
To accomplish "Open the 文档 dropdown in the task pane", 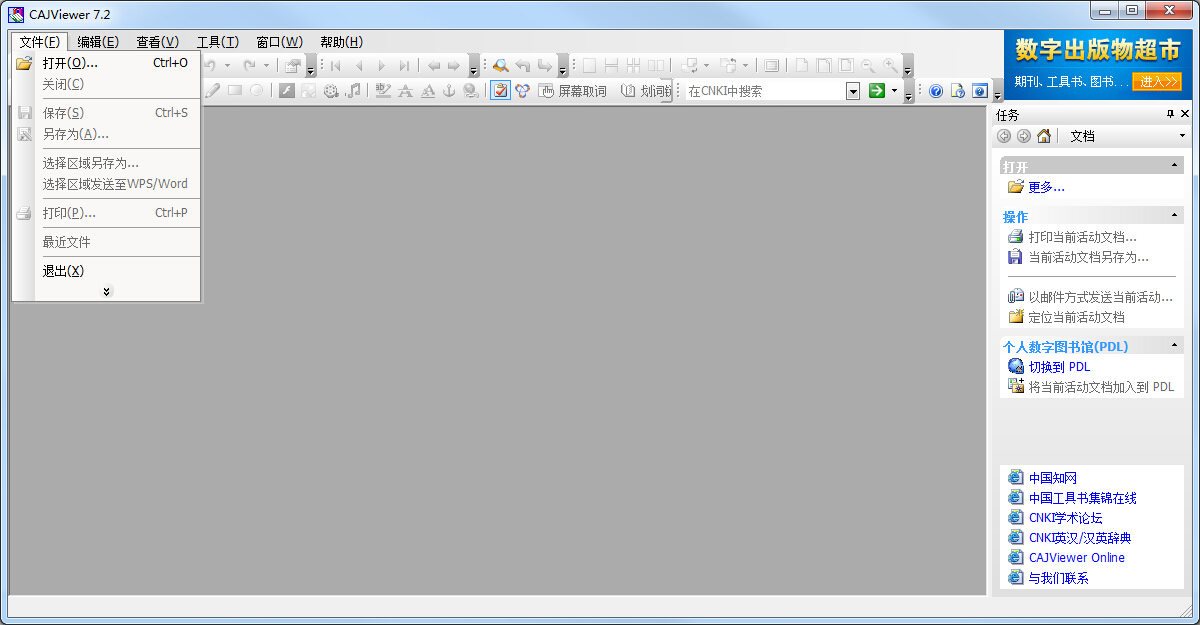I will (1181, 136).
